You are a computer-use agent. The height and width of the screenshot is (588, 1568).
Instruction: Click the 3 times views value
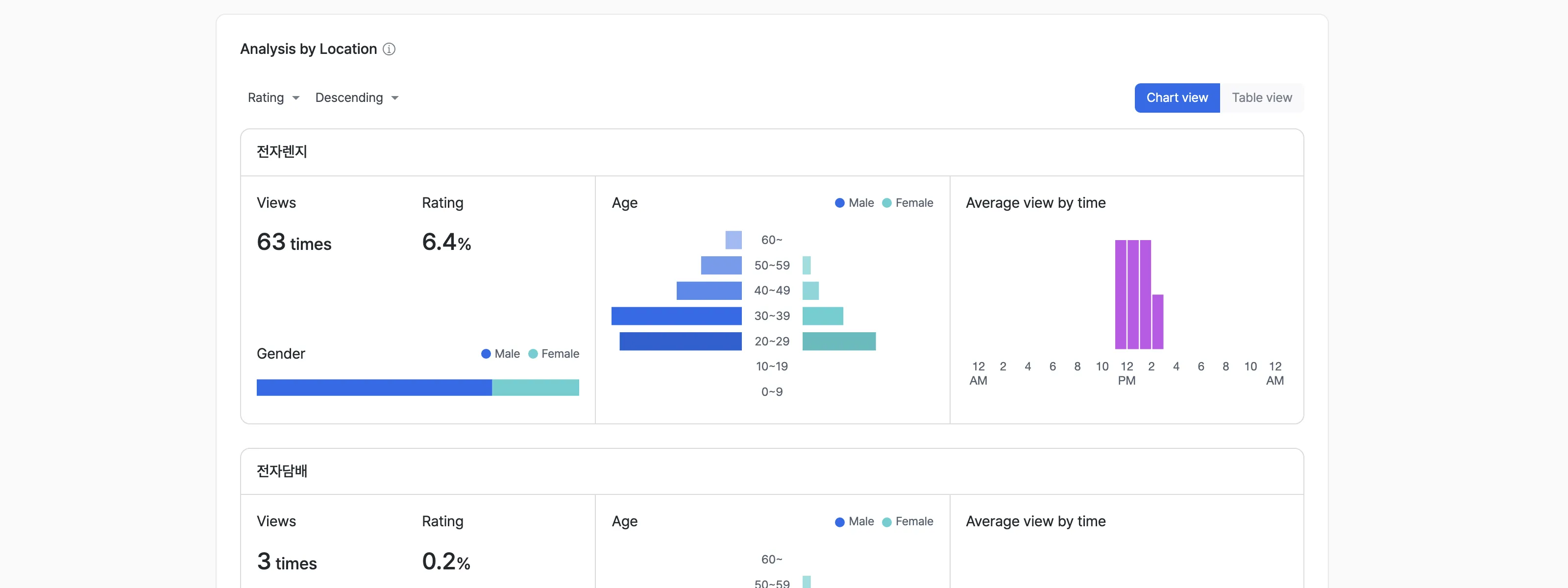[x=287, y=561]
